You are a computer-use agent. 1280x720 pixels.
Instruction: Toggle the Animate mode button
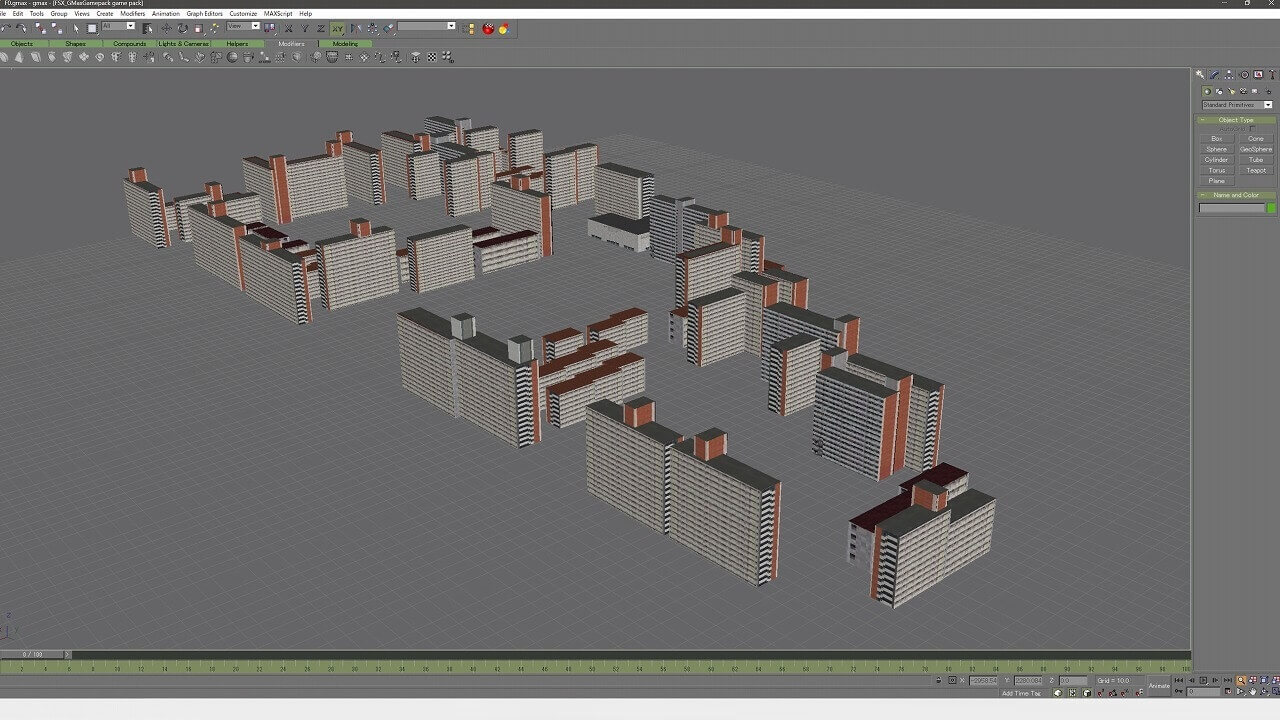(1159, 686)
